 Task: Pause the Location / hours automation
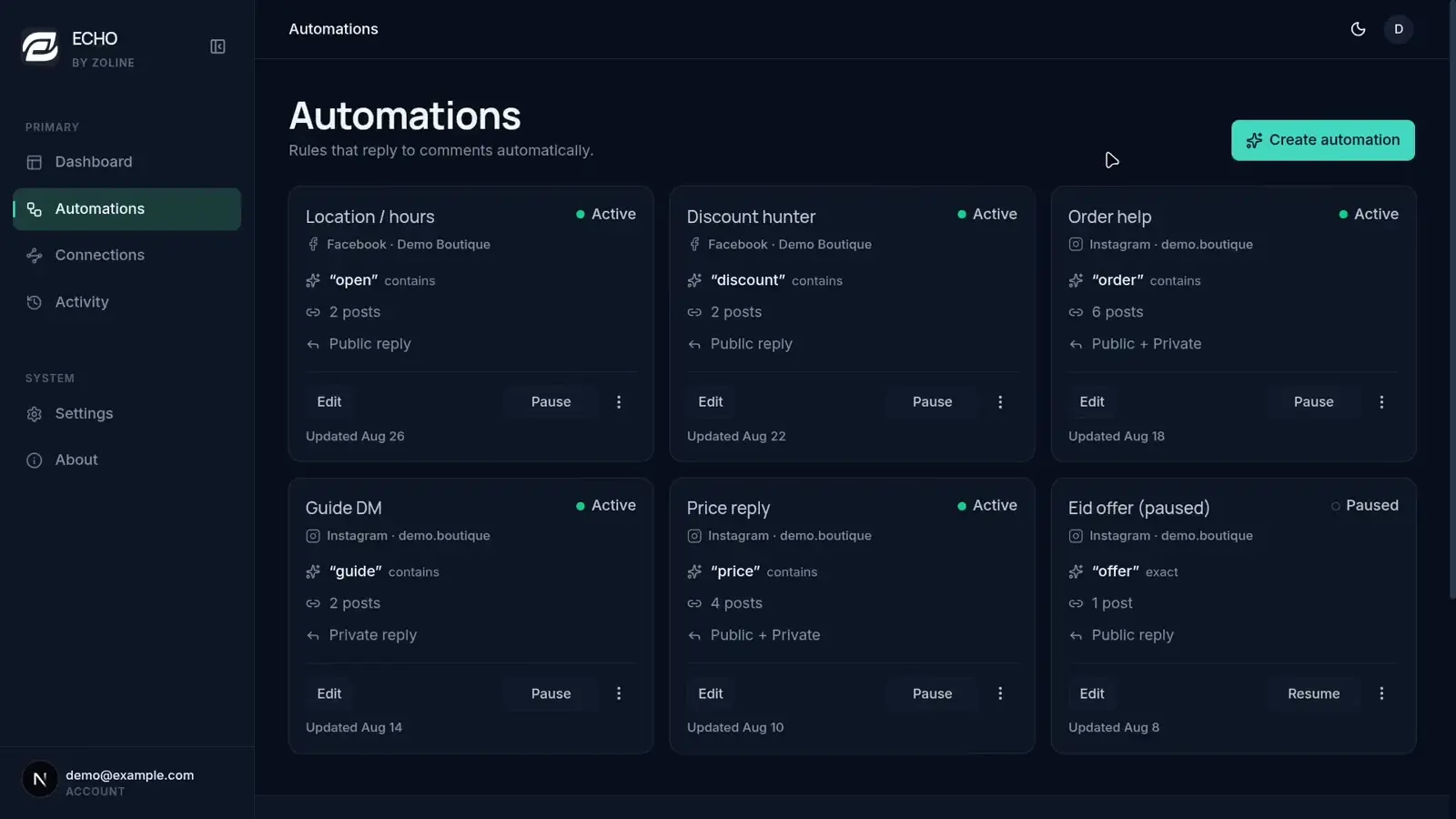point(551,402)
